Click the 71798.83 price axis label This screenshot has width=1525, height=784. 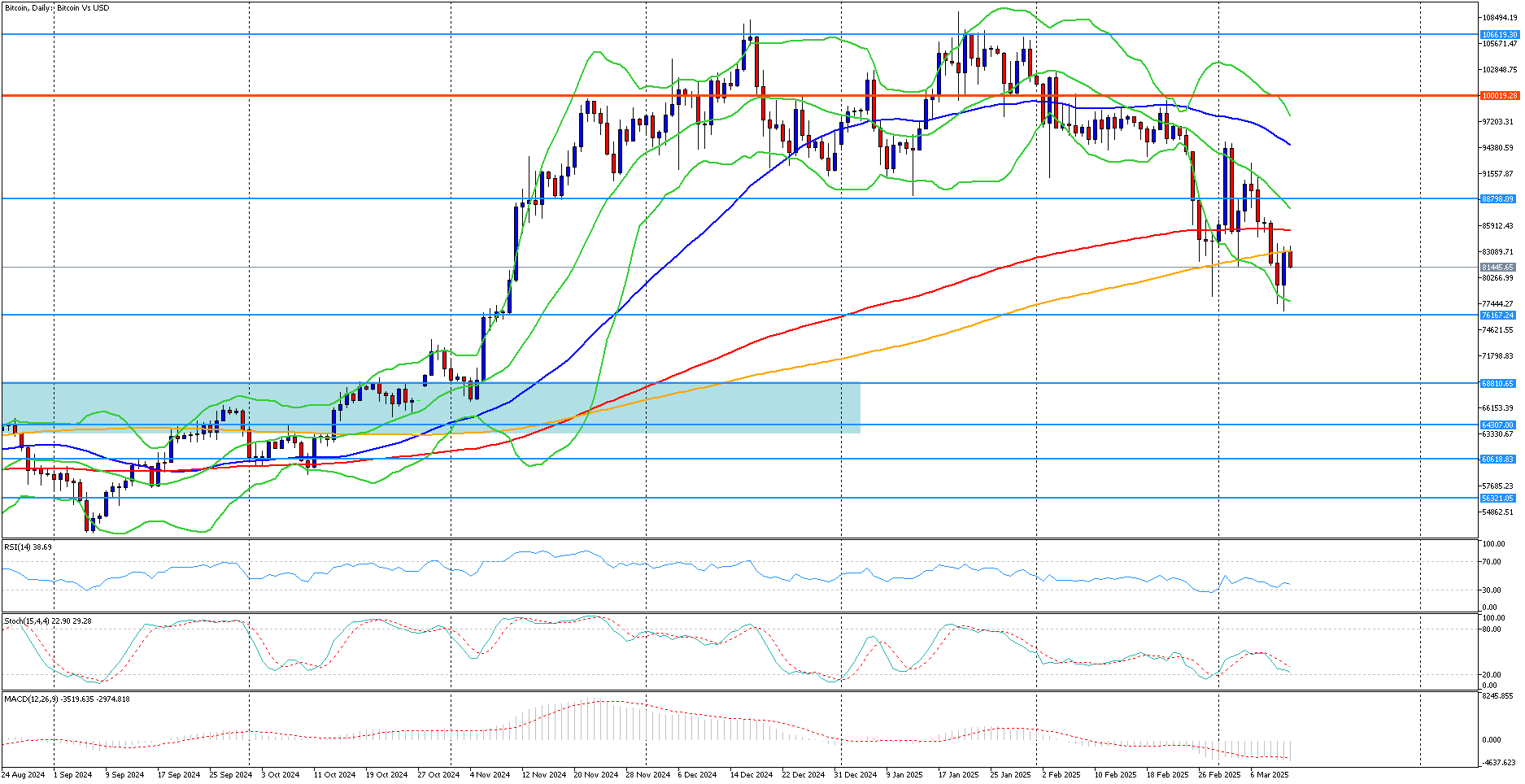click(x=1498, y=356)
